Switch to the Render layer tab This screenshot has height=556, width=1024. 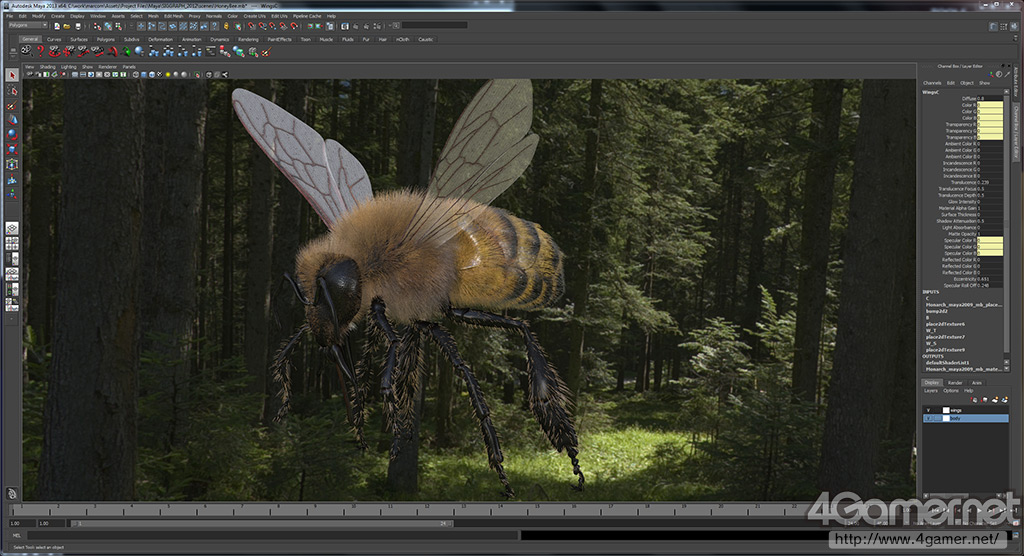coord(955,382)
